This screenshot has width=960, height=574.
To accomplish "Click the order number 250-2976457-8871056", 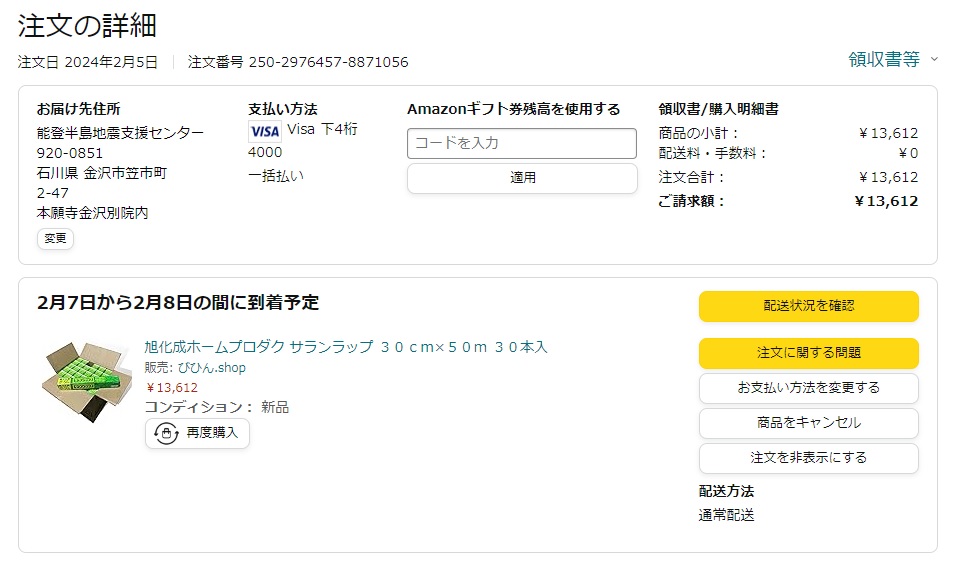I will tap(328, 62).
